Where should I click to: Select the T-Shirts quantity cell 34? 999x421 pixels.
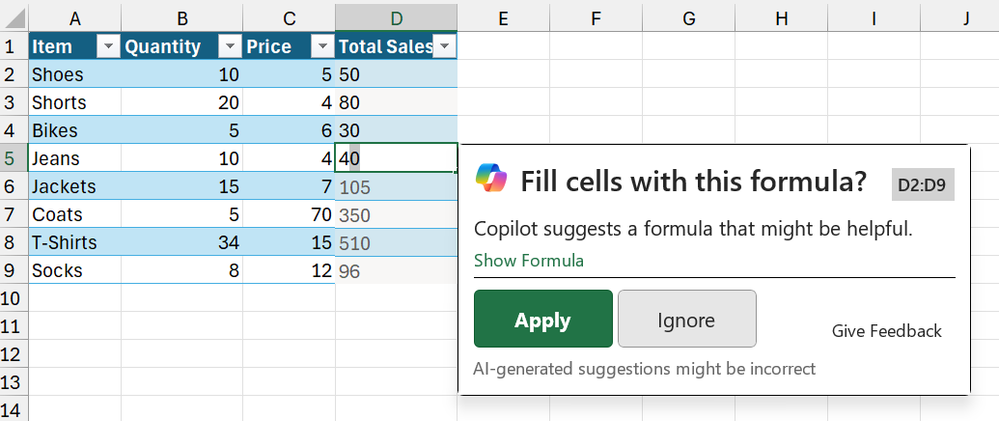(x=182, y=242)
